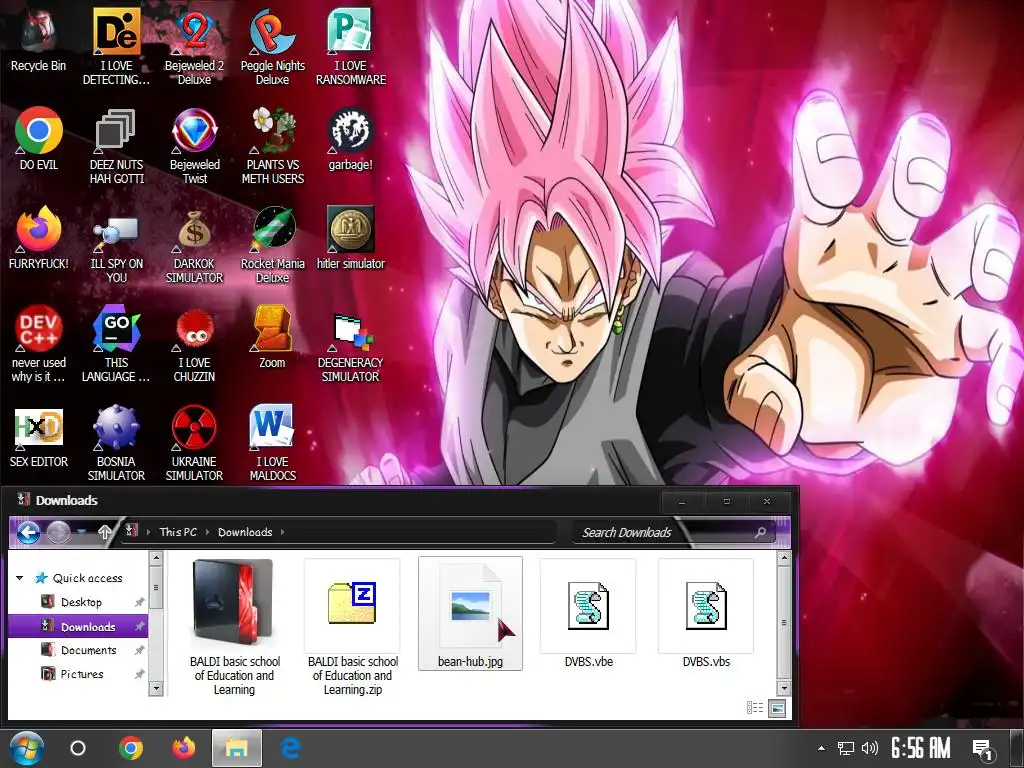
Task: Open the DEV C++ desktop shortcut
Action: (x=39, y=344)
